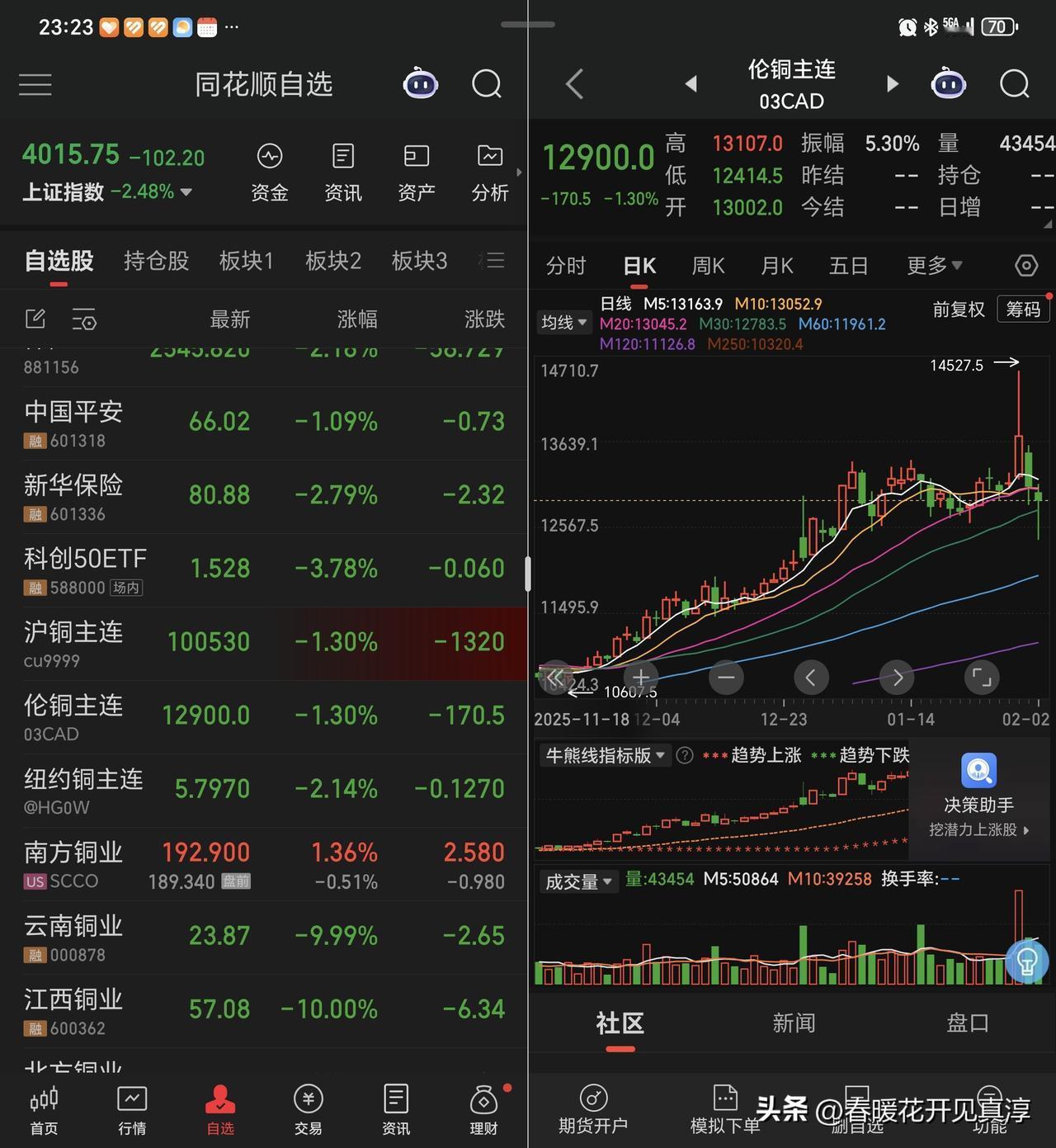The height and width of the screenshot is (1148, 1056).
Task: Open the 江西铜业 watchlist row
Action: (264, 1011)
